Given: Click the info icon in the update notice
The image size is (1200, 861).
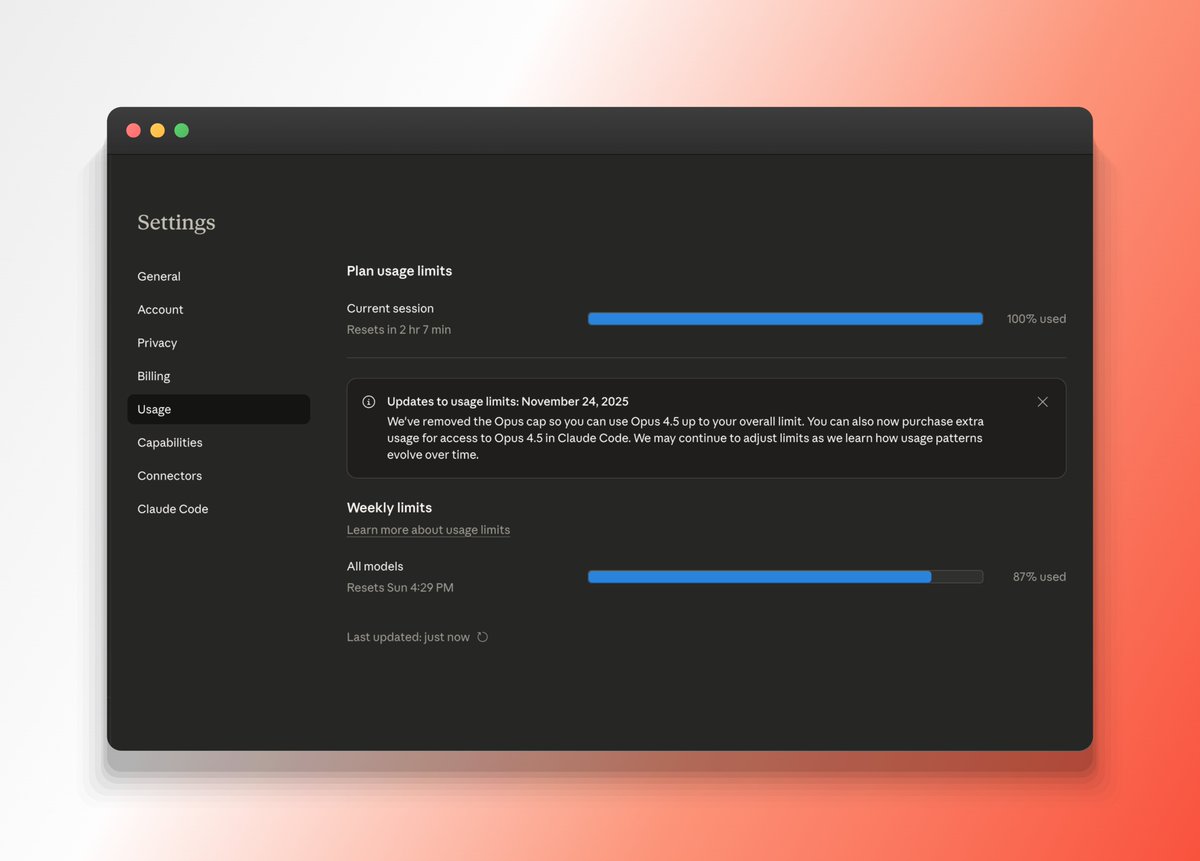Looking at the screenshot, I should click(368, 402).
